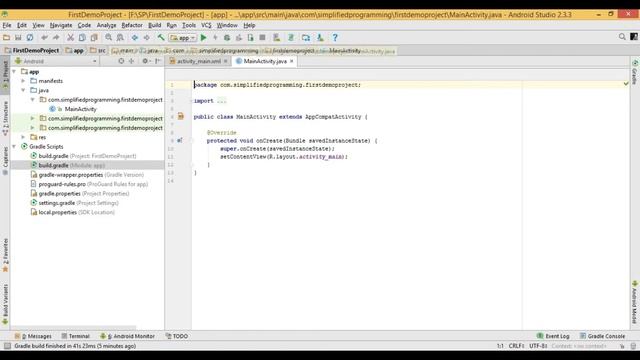Click the navigate Forward arrow icon
This screenshot has height=360, width=640.
pyautogui.click(x=146, y=38)
